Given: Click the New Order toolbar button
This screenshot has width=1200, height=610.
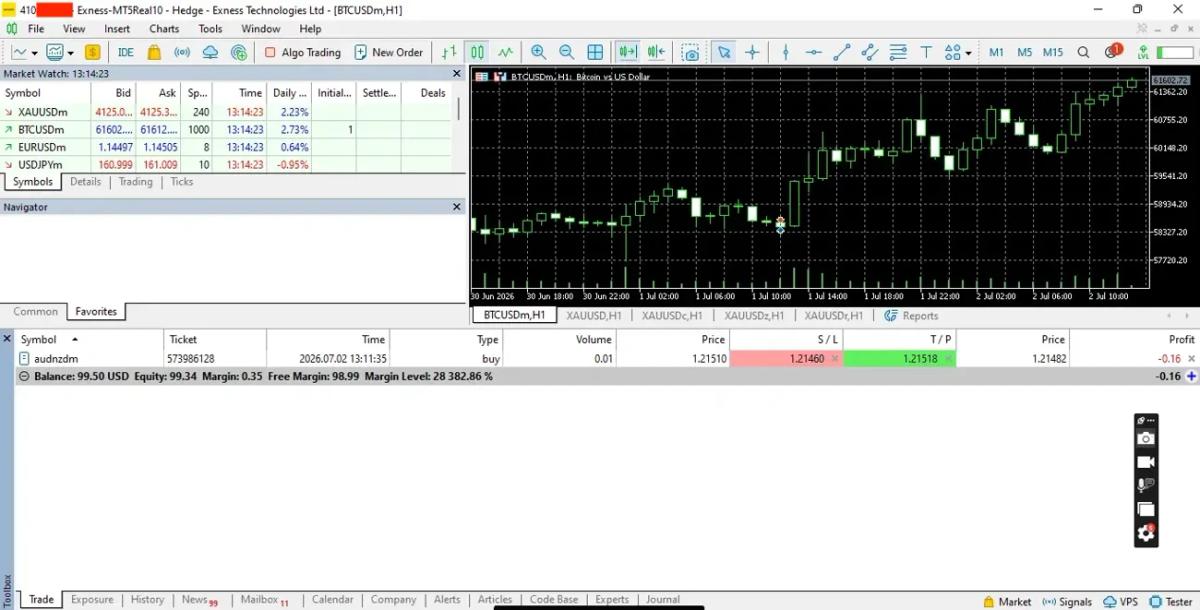Looking at the screenshot, I should [389, 52].
